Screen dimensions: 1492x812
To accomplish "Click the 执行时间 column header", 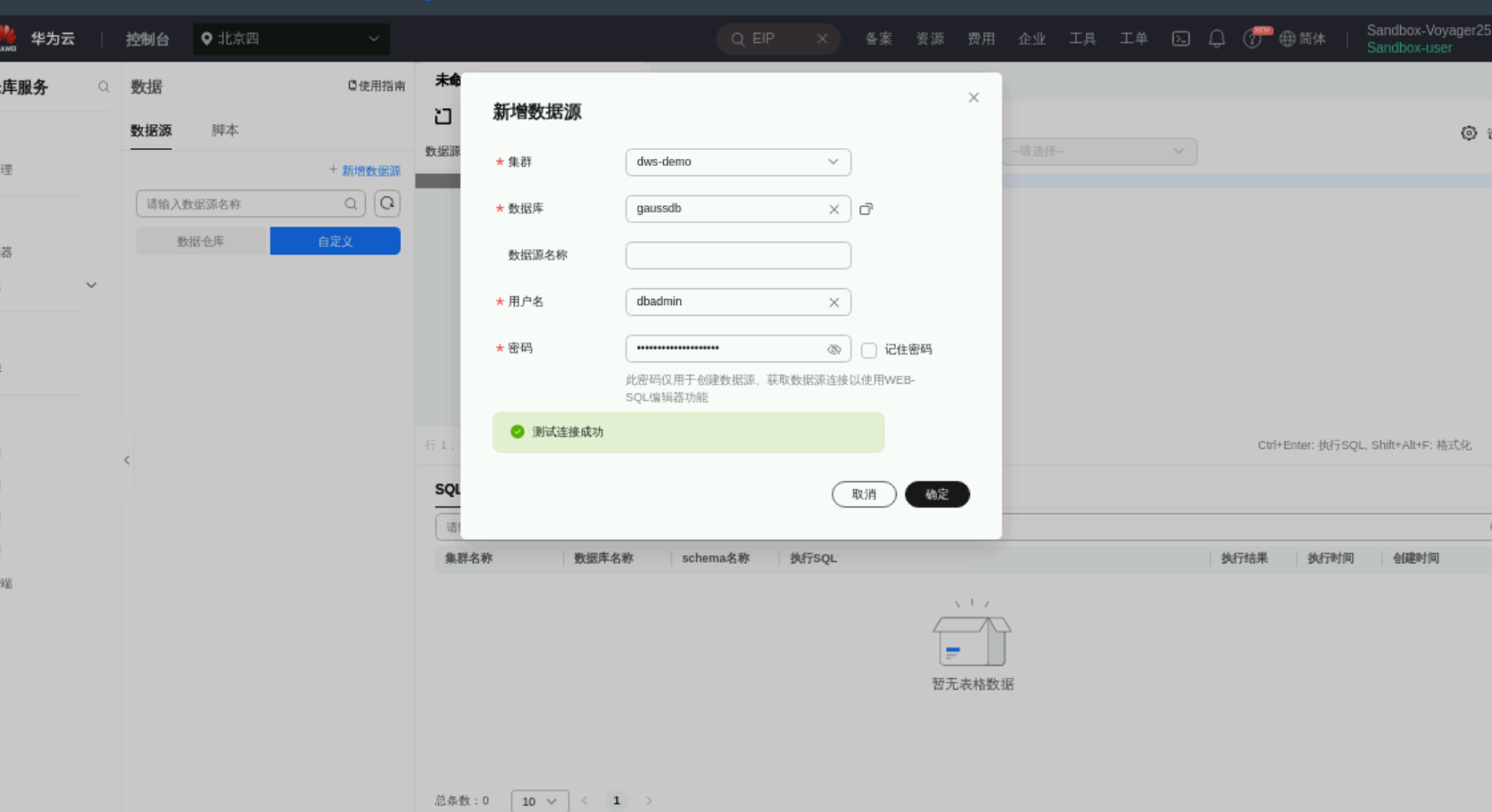I will coord(1330,559).
